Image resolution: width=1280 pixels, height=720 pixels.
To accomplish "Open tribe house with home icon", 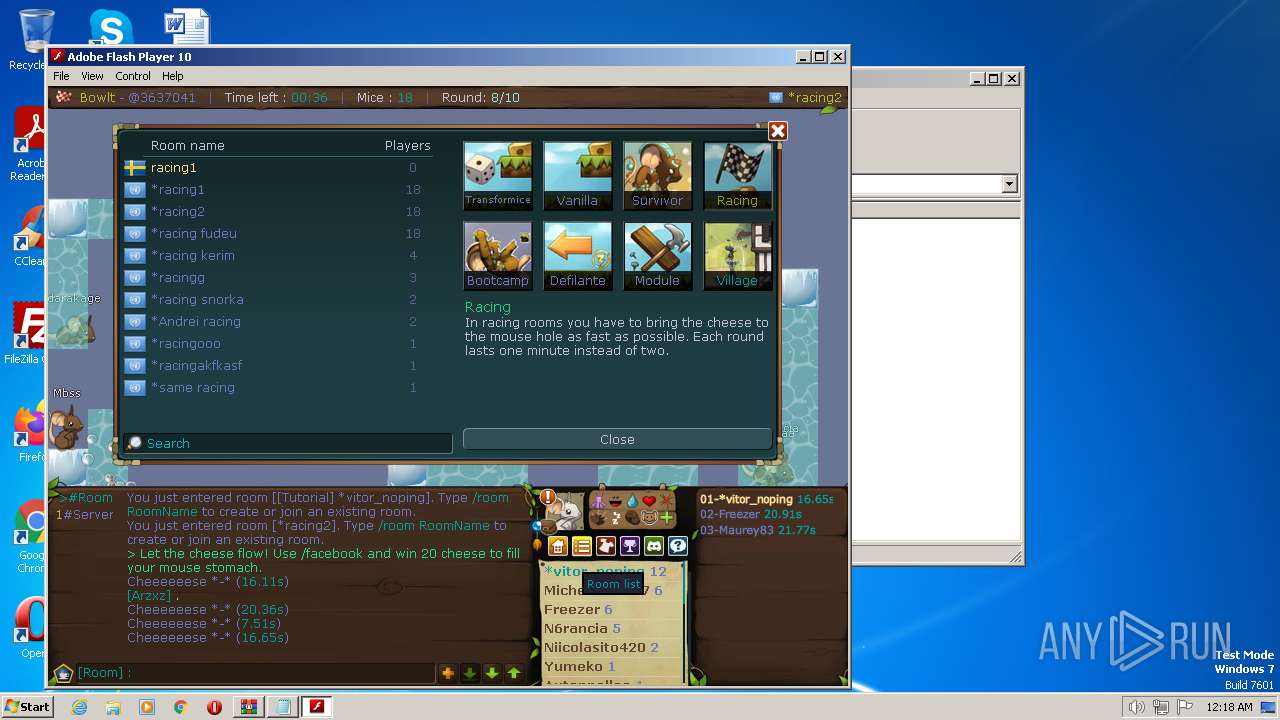I will coord(558,546).
